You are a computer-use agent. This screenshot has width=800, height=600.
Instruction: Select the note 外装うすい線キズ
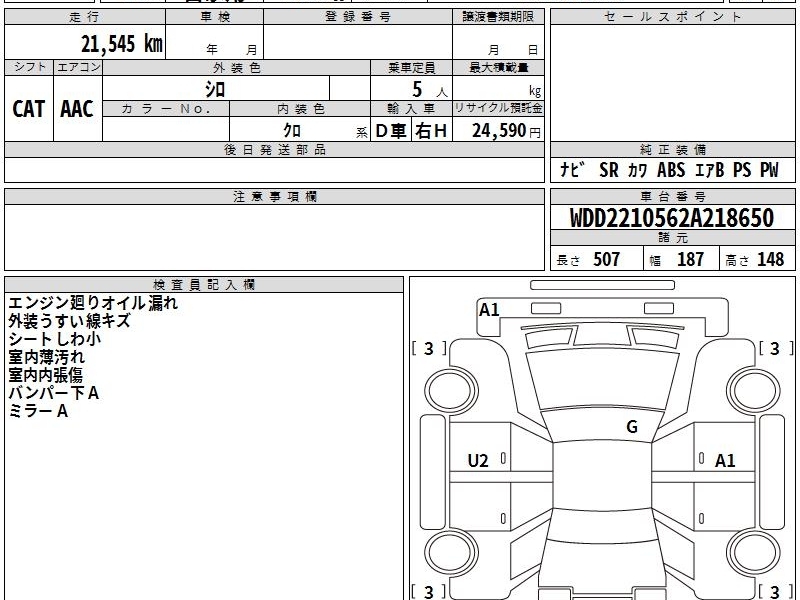coord(69,321)
